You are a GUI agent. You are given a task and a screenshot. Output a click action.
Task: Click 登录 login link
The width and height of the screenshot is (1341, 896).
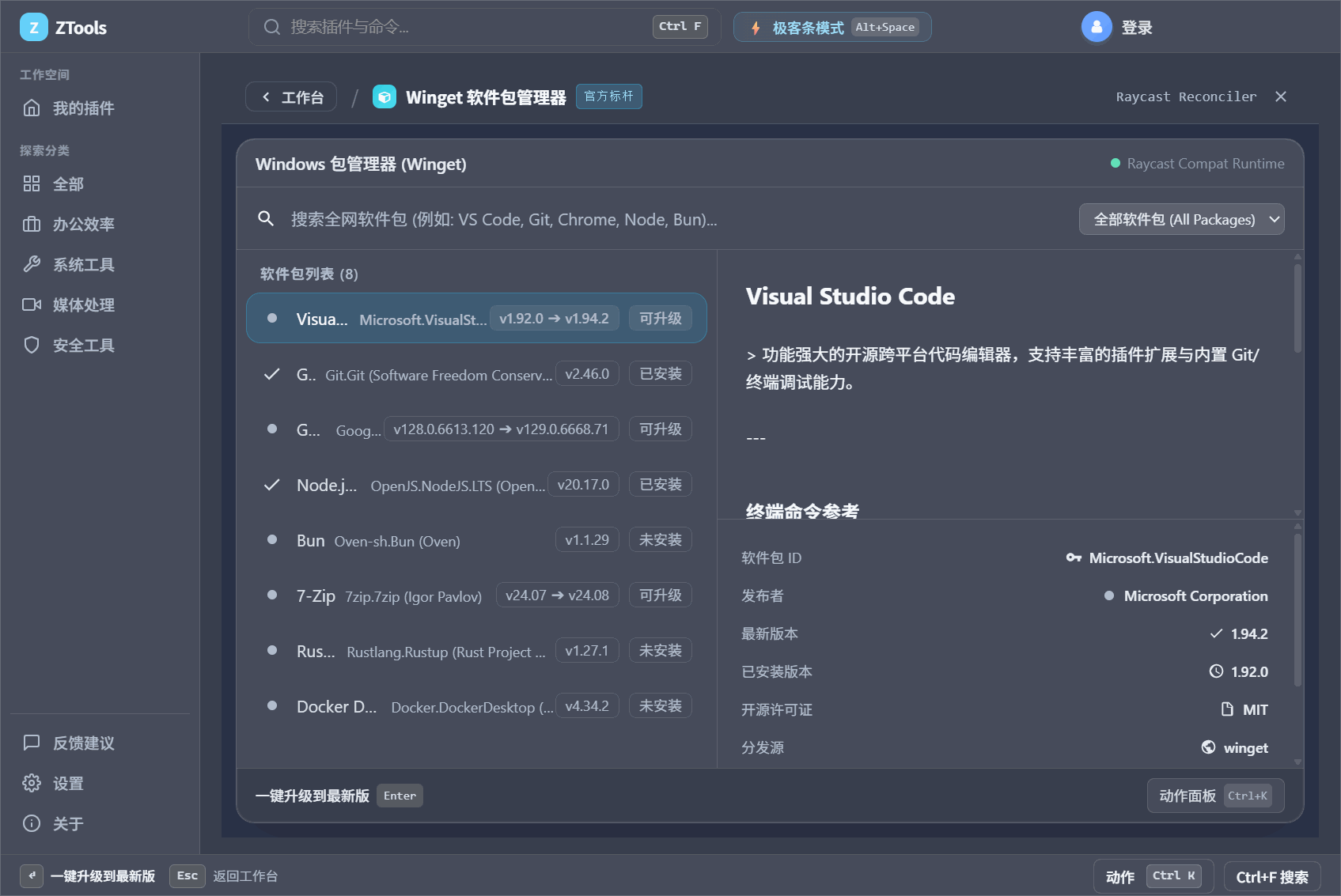pos(1137,28)
